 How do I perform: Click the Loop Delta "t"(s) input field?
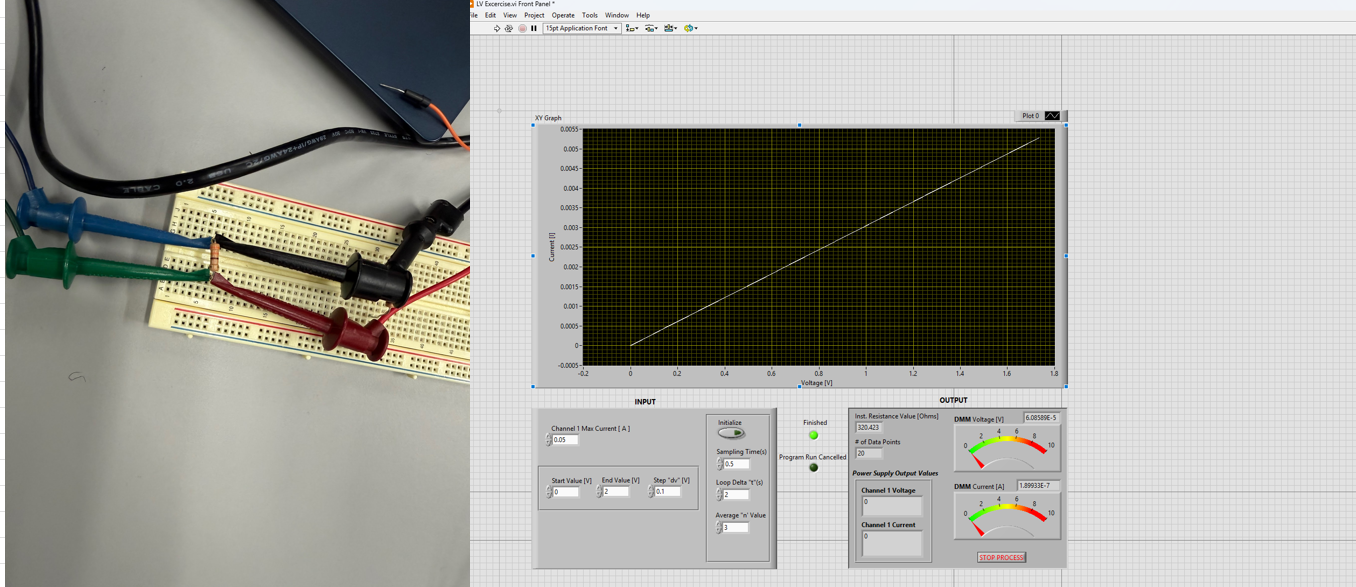736,495
